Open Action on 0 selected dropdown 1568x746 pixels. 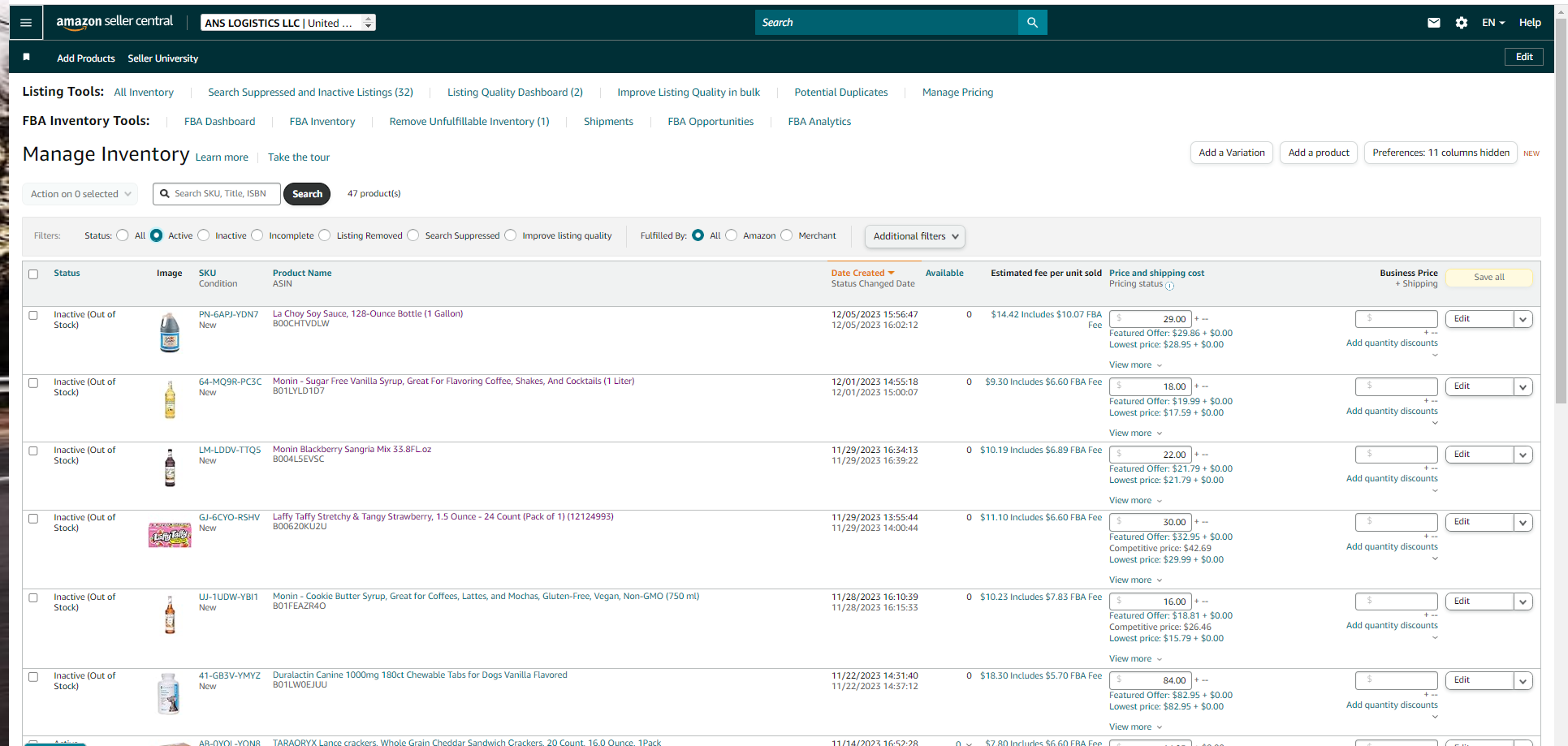80,194
